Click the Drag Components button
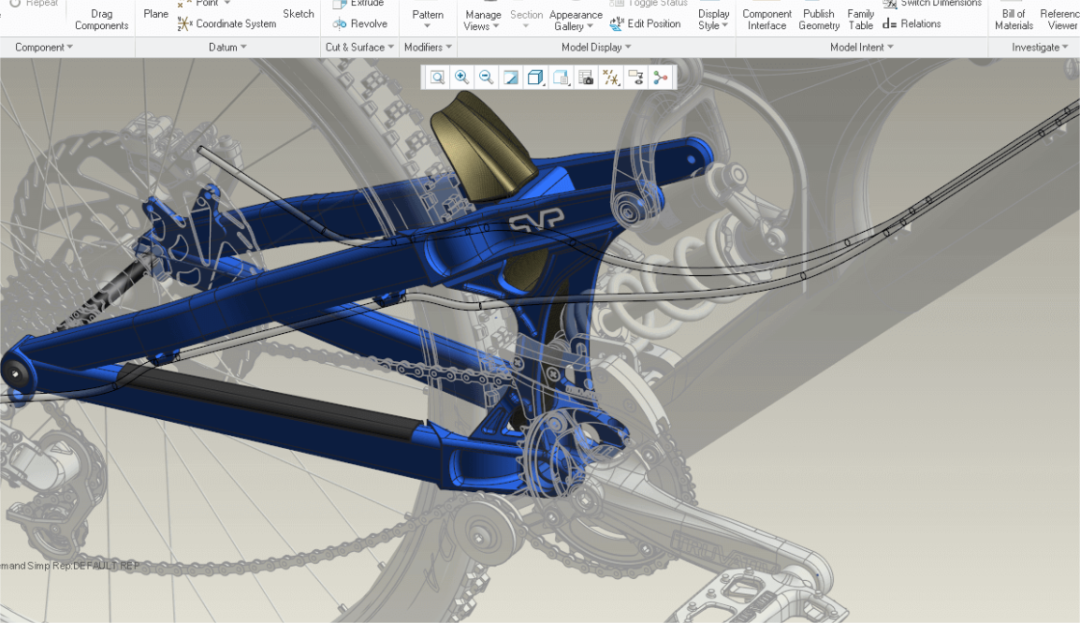Viewport: 1080px width, 623px height. pyautogui.click(x=101, y=19)
